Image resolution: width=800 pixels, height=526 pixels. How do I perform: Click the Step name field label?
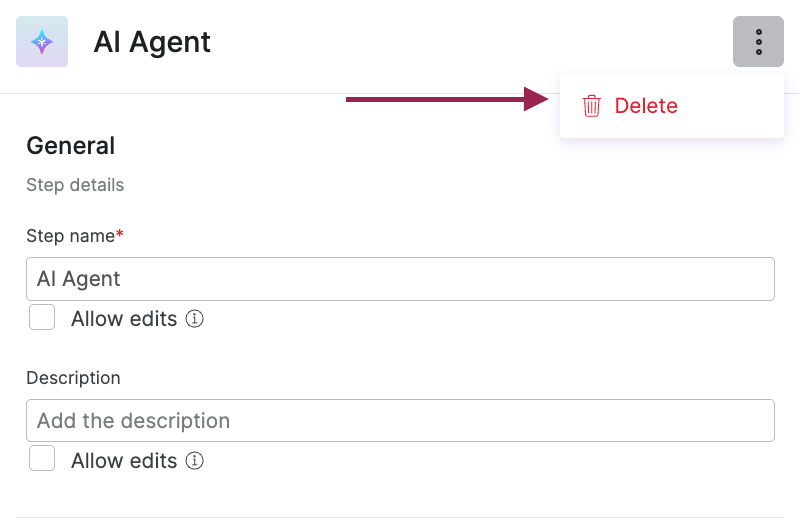click(x=70, y=236)
